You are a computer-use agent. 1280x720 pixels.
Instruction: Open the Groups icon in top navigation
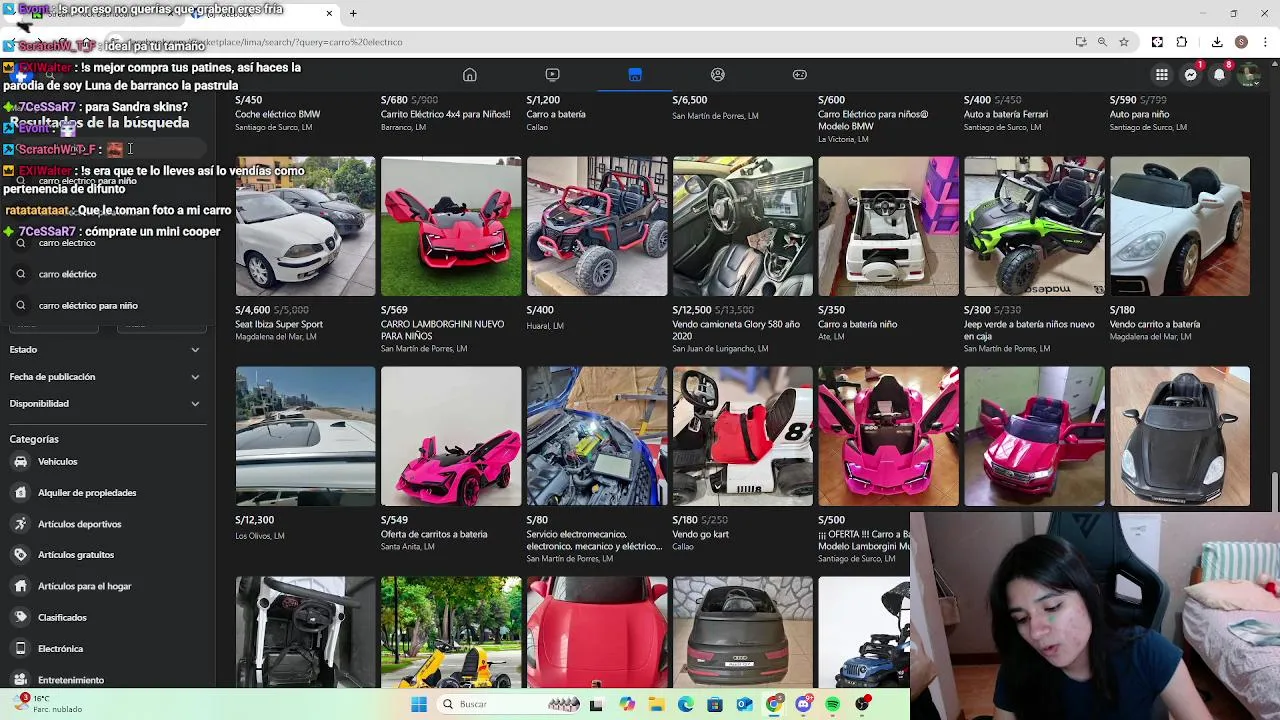[x=718, y=75]
